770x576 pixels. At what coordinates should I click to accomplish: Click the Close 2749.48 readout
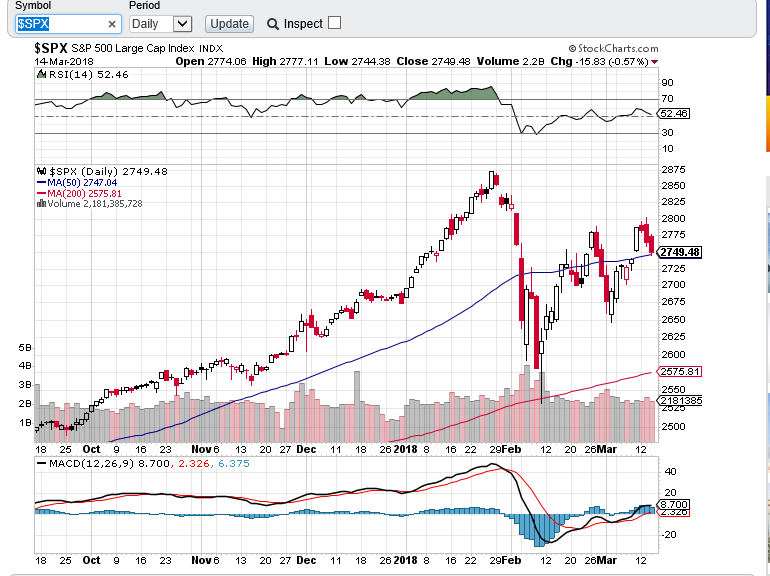click(434, 61)
